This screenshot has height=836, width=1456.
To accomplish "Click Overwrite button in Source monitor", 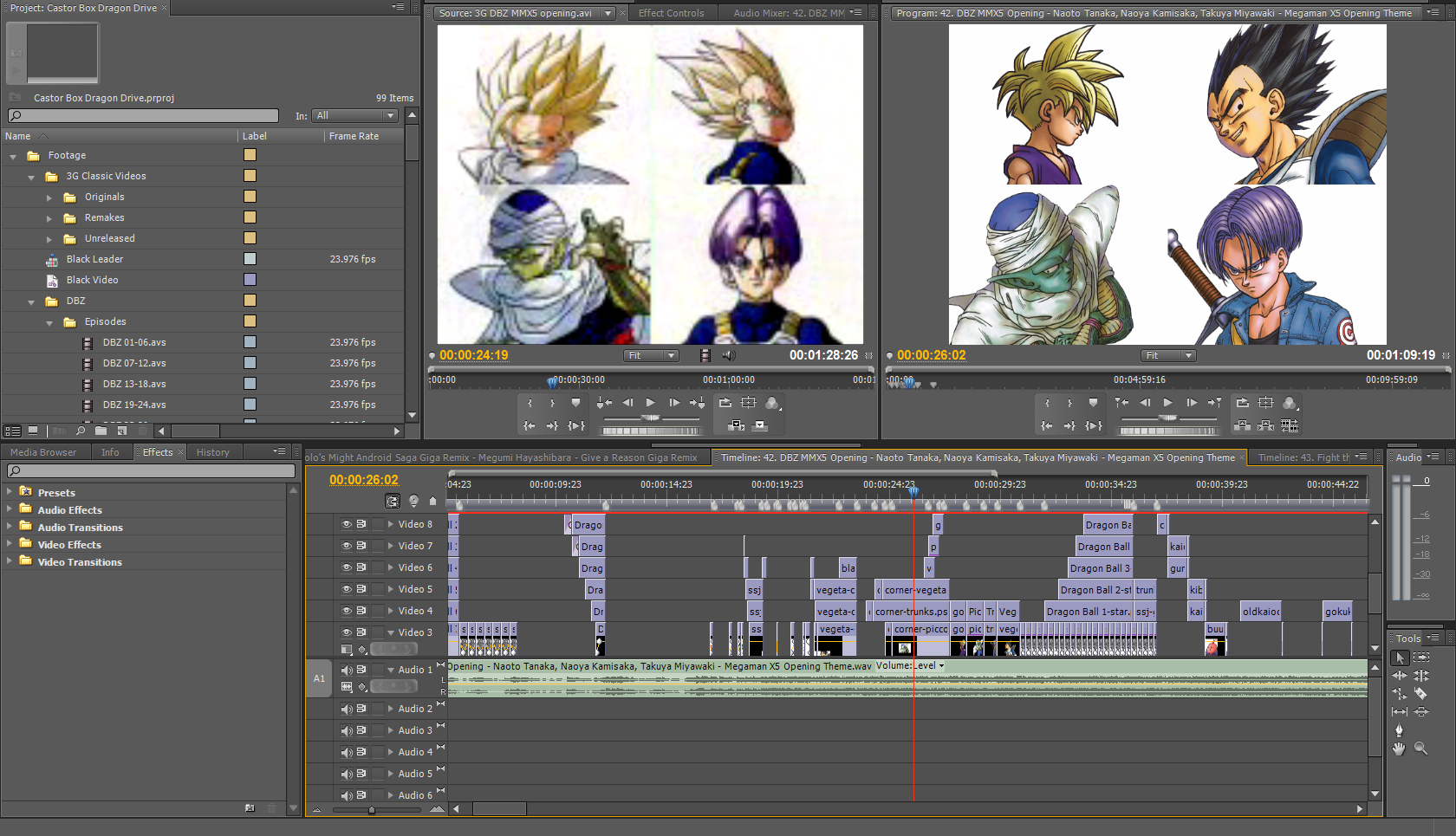I will point(760,425).
